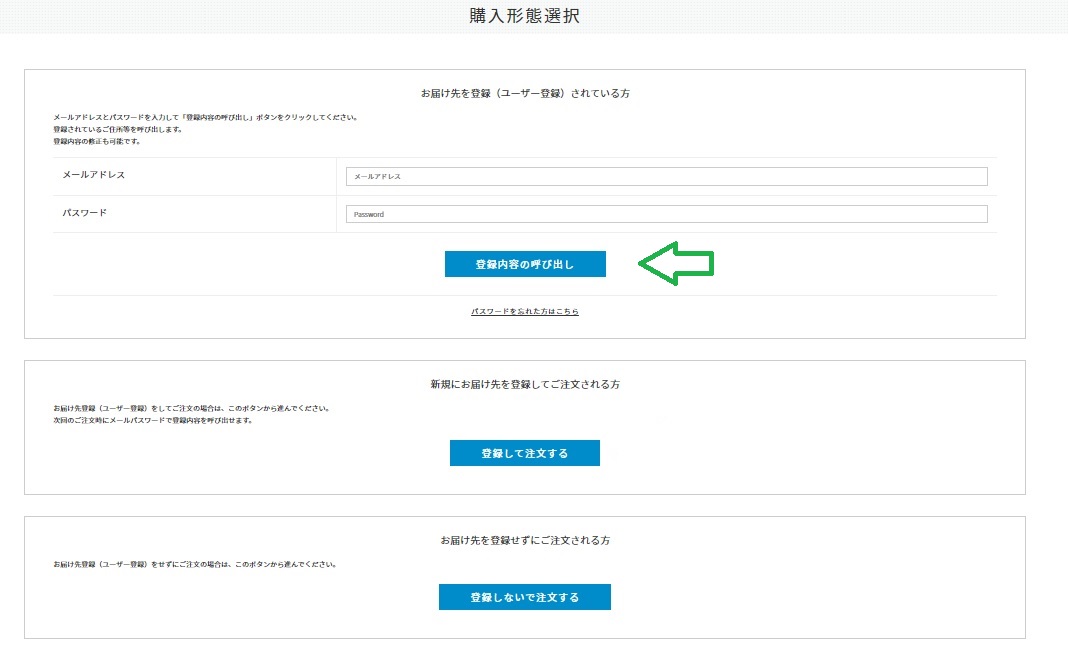Select the 新規にお届け先を登録してご注文される方 heading

pyautogui.click(x=525, y=384)
